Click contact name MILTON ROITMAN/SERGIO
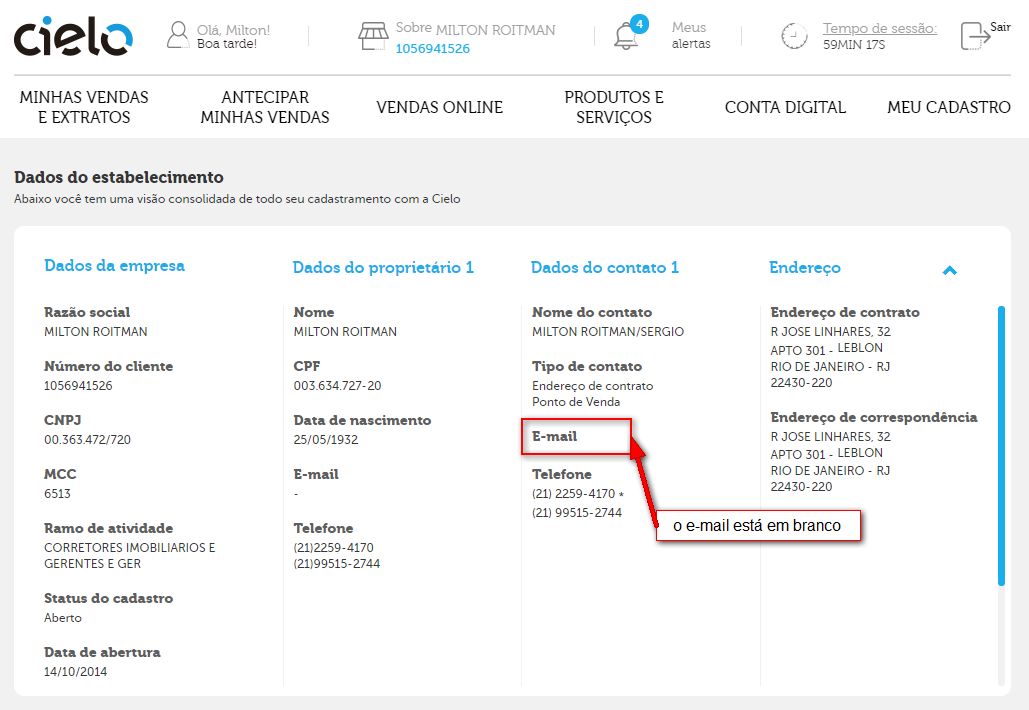 click(608, 332)
